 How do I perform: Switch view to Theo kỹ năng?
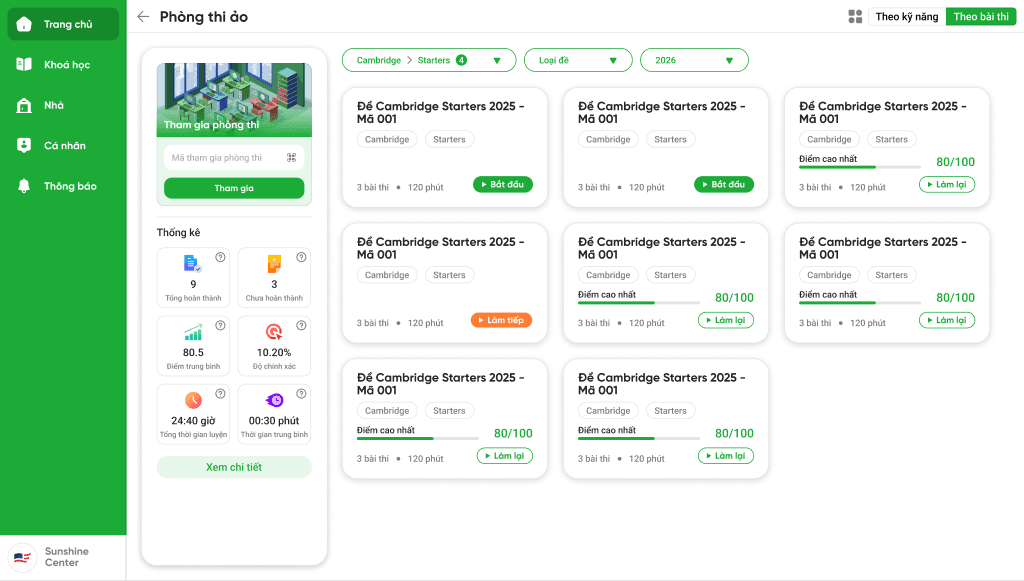click(x=906, y=17)
